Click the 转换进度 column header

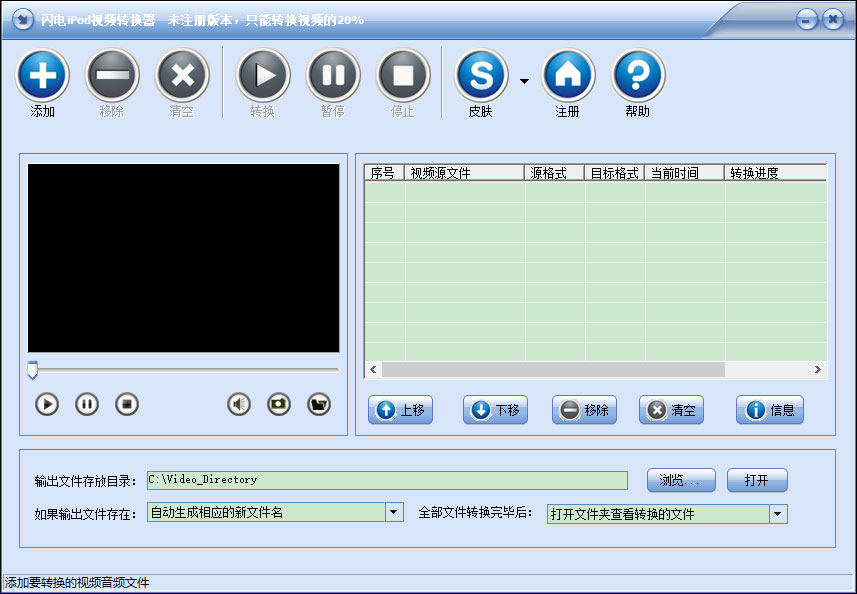(776, 173)
